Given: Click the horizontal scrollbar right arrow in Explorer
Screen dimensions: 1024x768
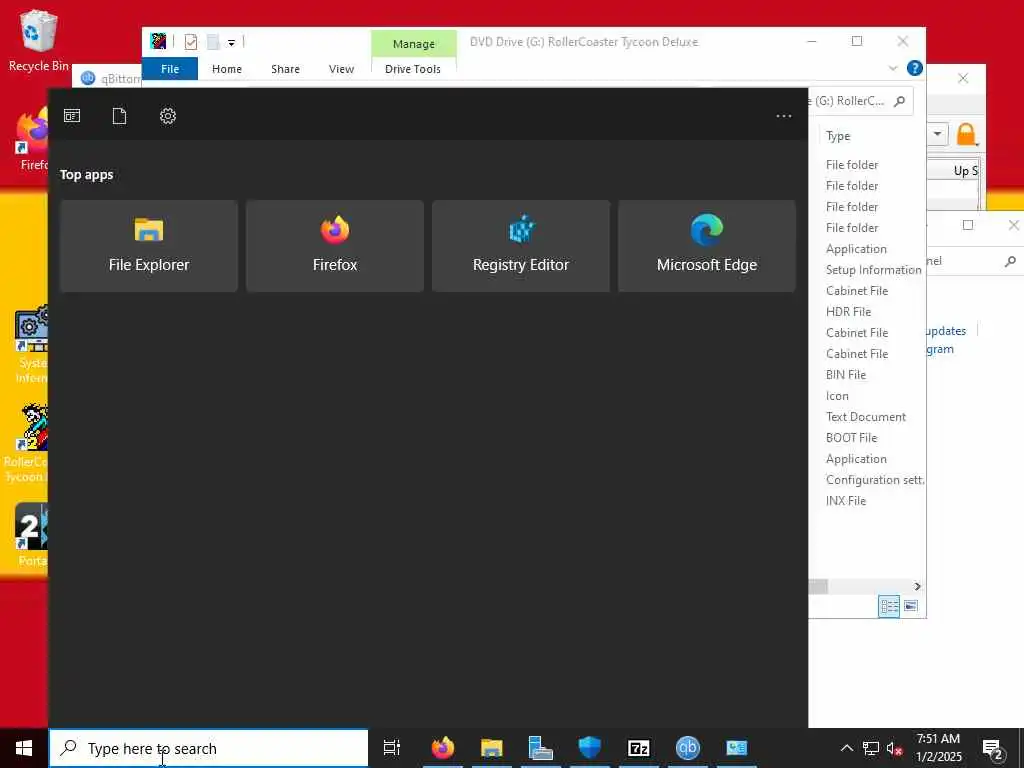Looking at the screenshot, I should tap(917, 586).
